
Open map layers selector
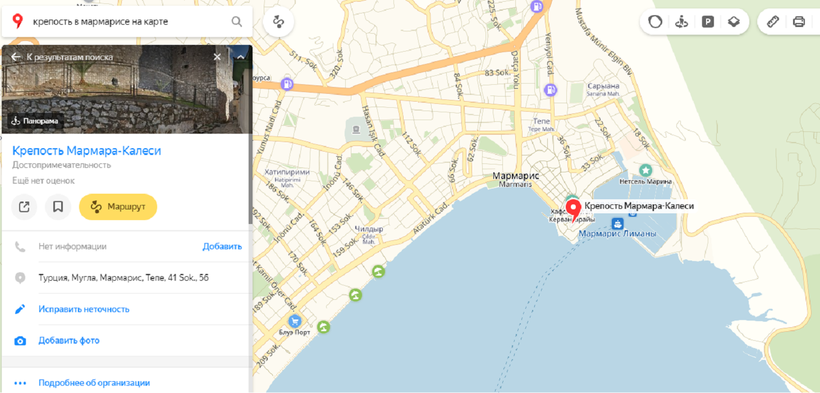pyautogui.click(x=733, y=22)
